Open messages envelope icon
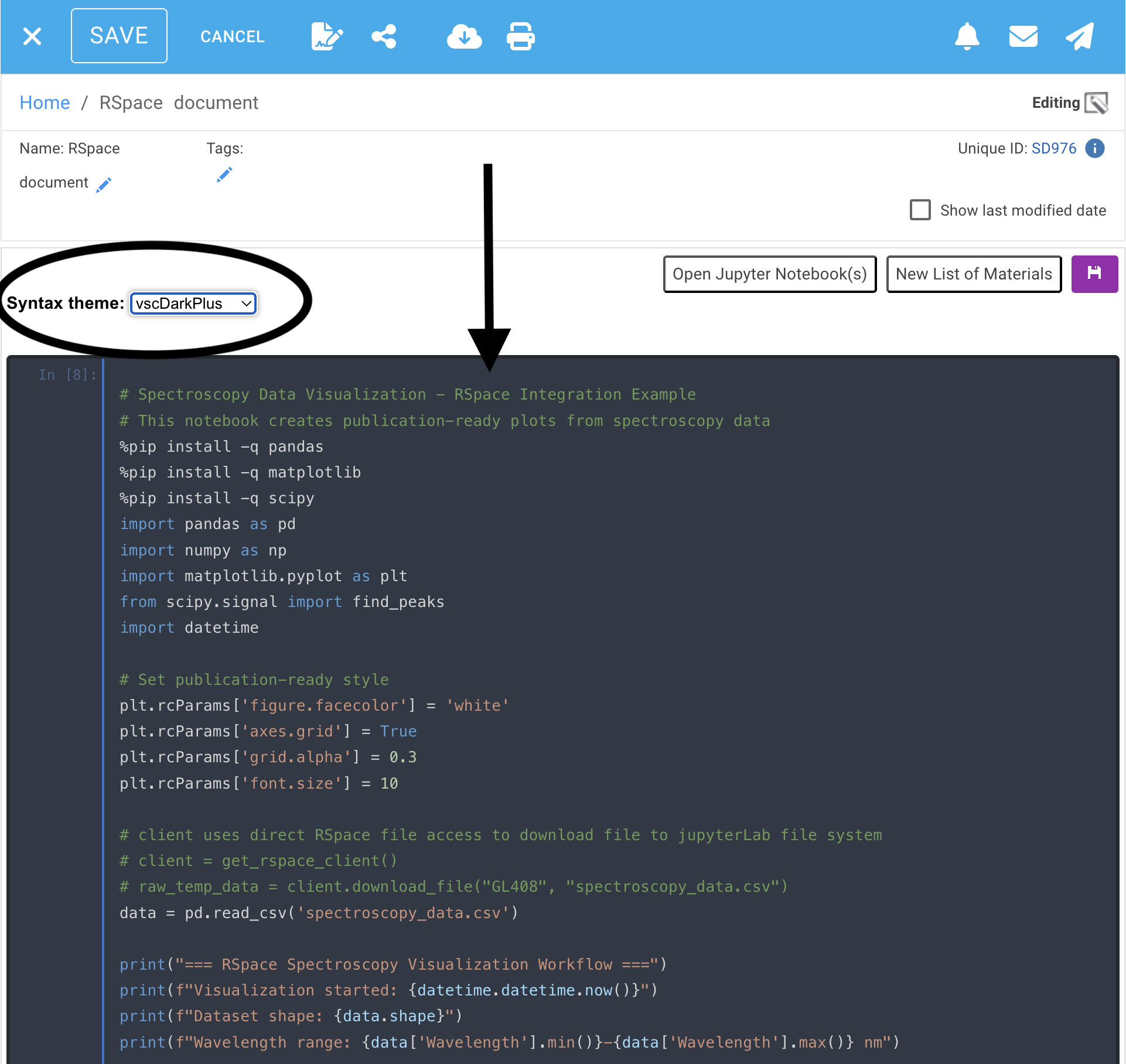 click(x=1023, y=36)
